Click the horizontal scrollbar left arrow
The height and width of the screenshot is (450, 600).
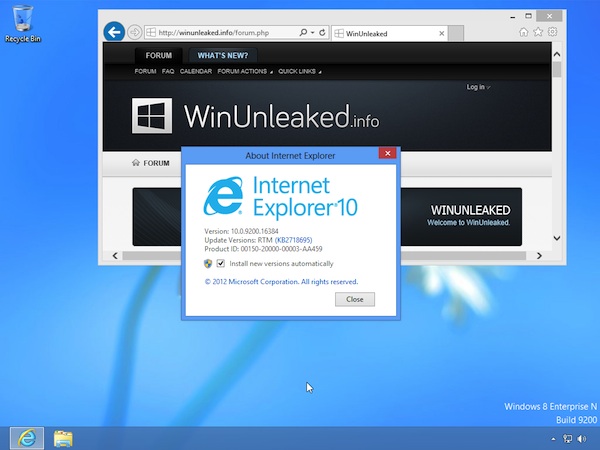click(x=115, y=256)
